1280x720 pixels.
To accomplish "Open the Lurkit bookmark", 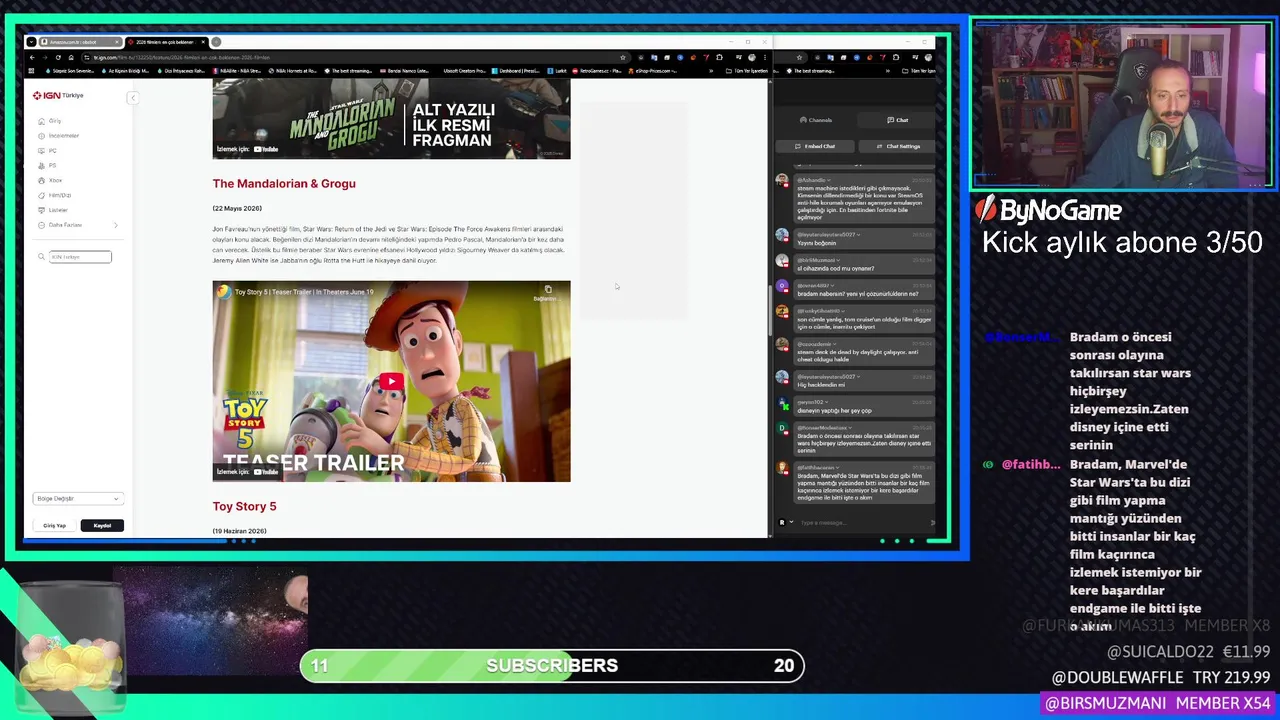I will point(559,71).
